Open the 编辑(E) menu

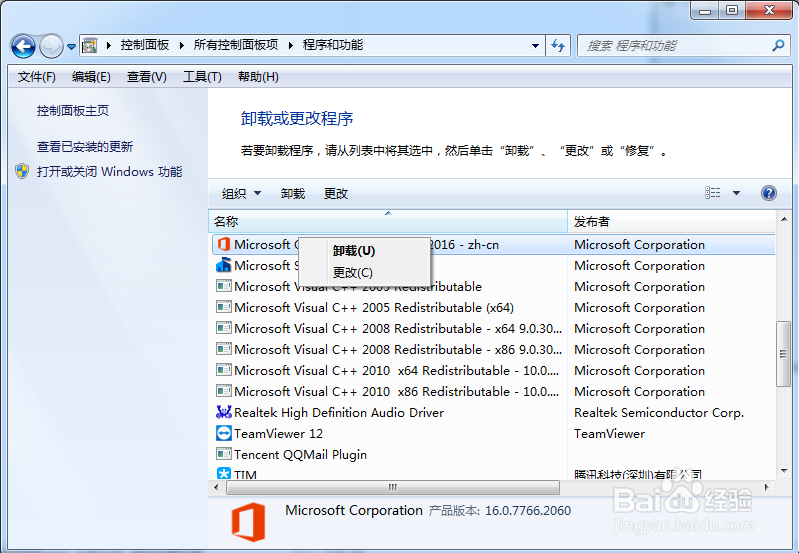click(x=91, y=77)
